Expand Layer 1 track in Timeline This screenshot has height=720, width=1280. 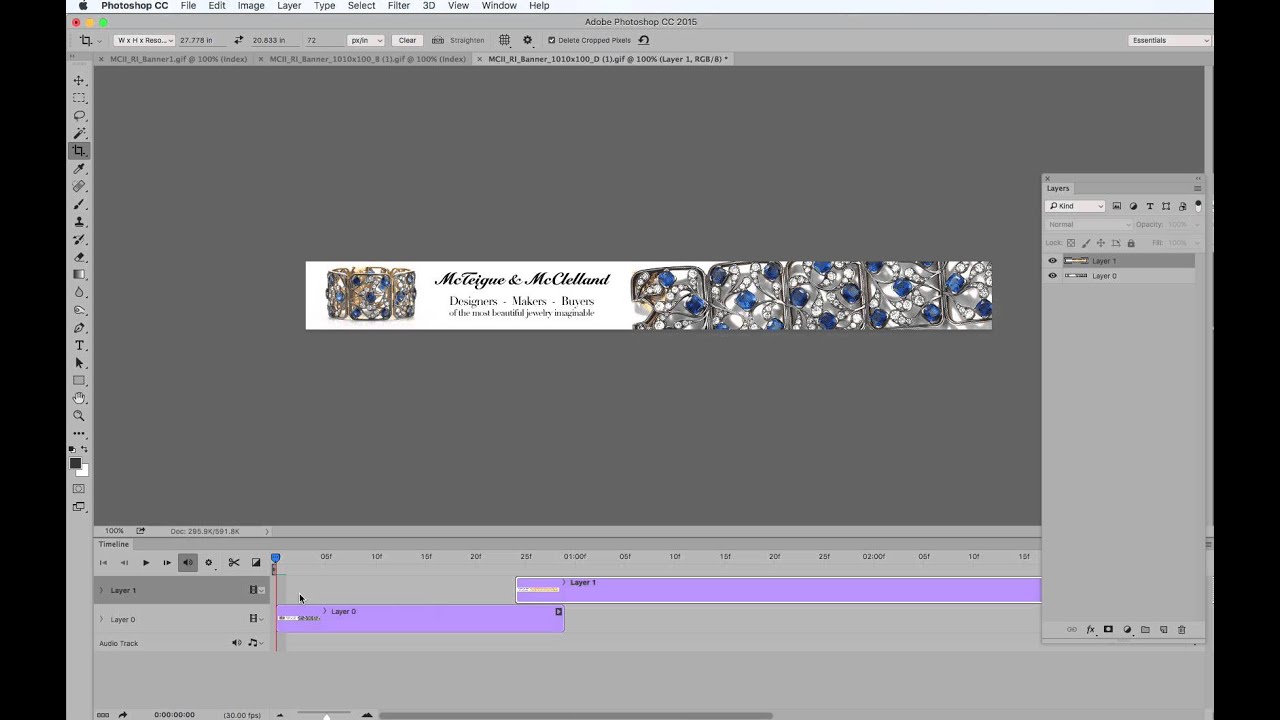click(101, 590)
